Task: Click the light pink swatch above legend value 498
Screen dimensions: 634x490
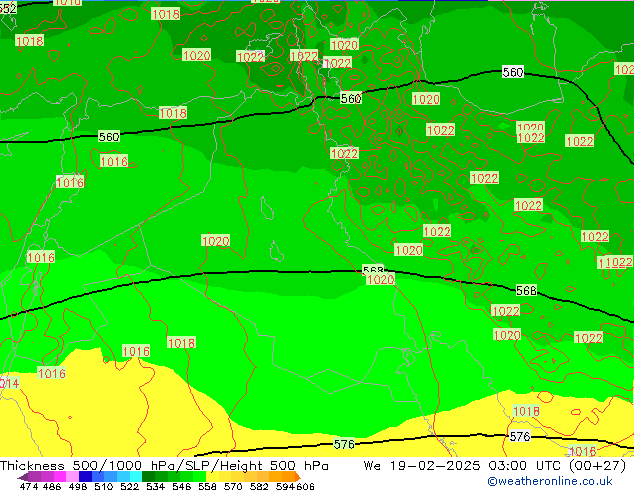Action: (x=72, y=477)
